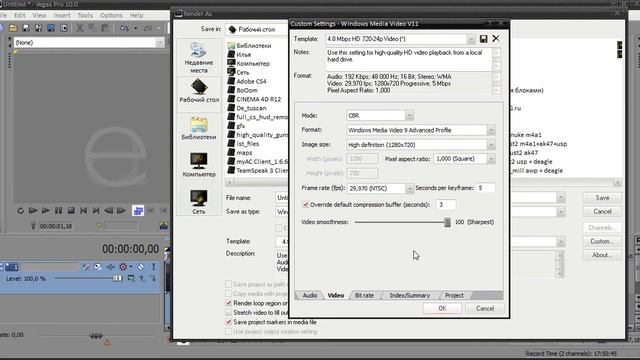Click the Go to End transport button

(96, 211)
